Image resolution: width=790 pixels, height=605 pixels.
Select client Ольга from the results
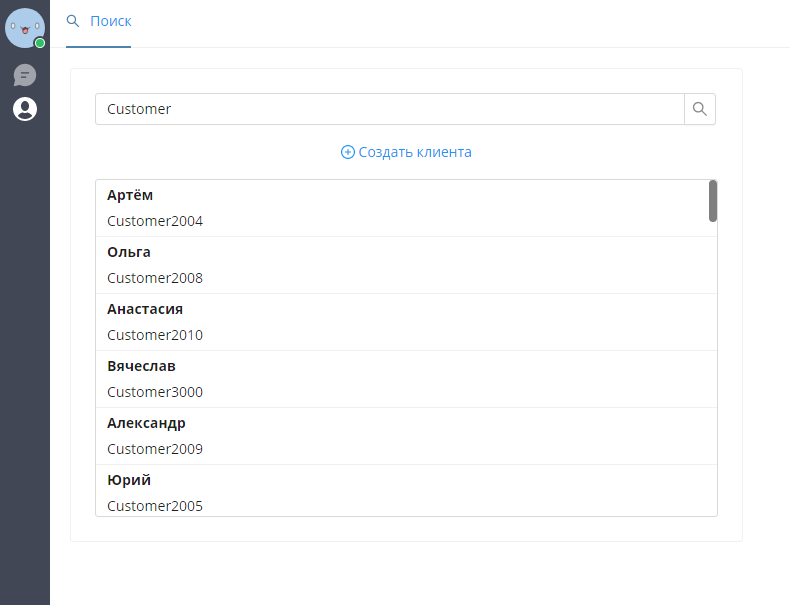click(406, 265)
